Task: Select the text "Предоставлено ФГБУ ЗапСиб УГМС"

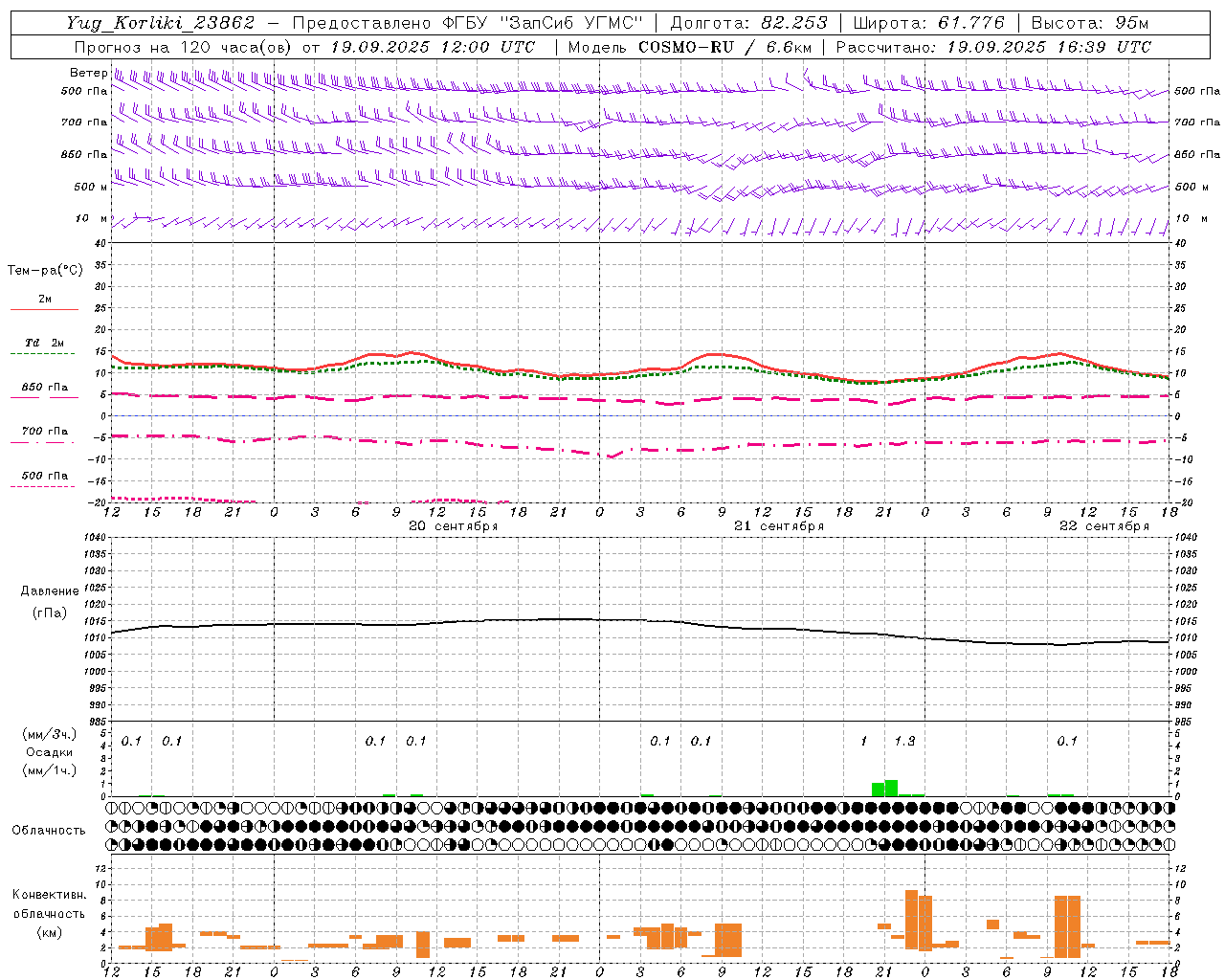Action: (468, 23)
